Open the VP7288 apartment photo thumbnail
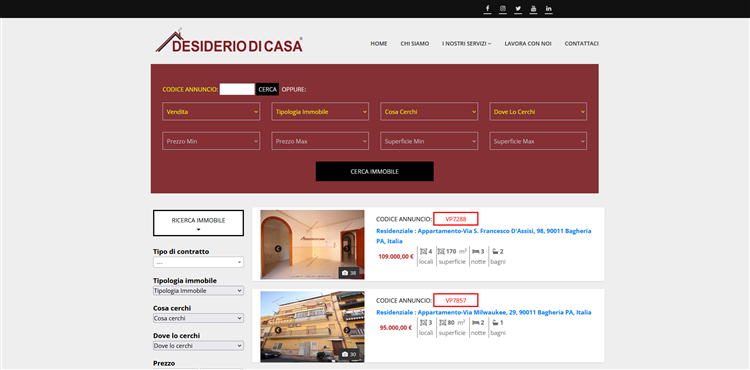The image size is (750, 370). (x=312, y=245)
